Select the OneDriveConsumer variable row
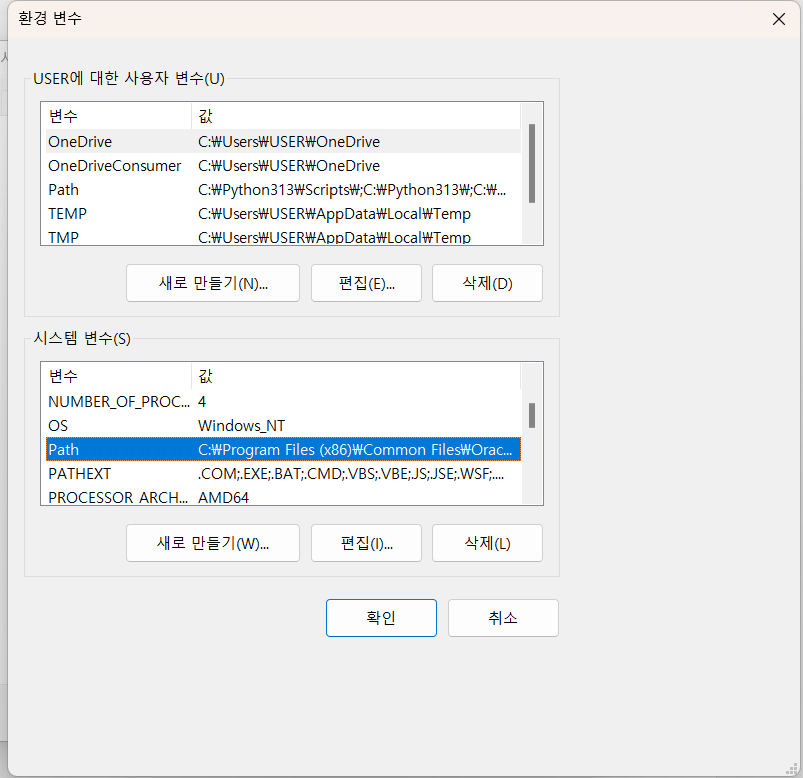The height and width of the screenshot is (778, 803). point(283,165)
